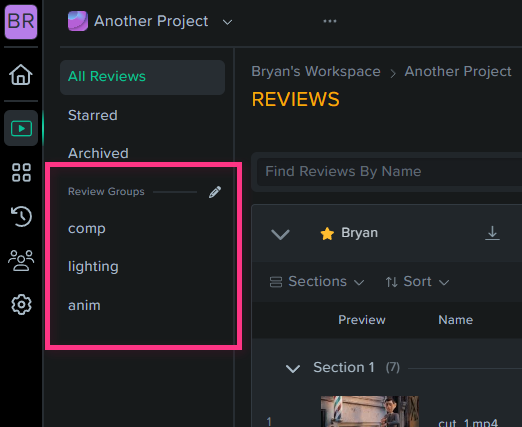Download the Bryan review
Viewport: 522px width, 427px height.
pyautogui.click(x=492, y=233)
